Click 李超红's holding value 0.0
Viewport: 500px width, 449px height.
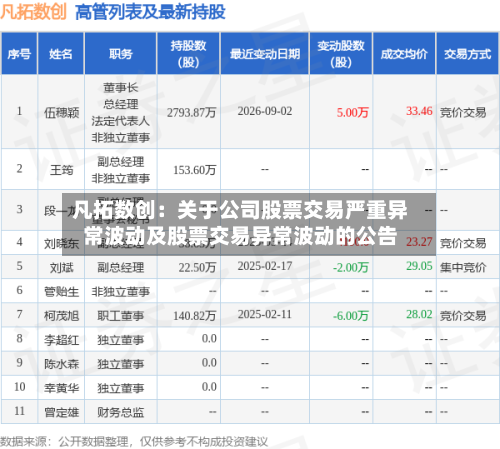click(209, 339)
